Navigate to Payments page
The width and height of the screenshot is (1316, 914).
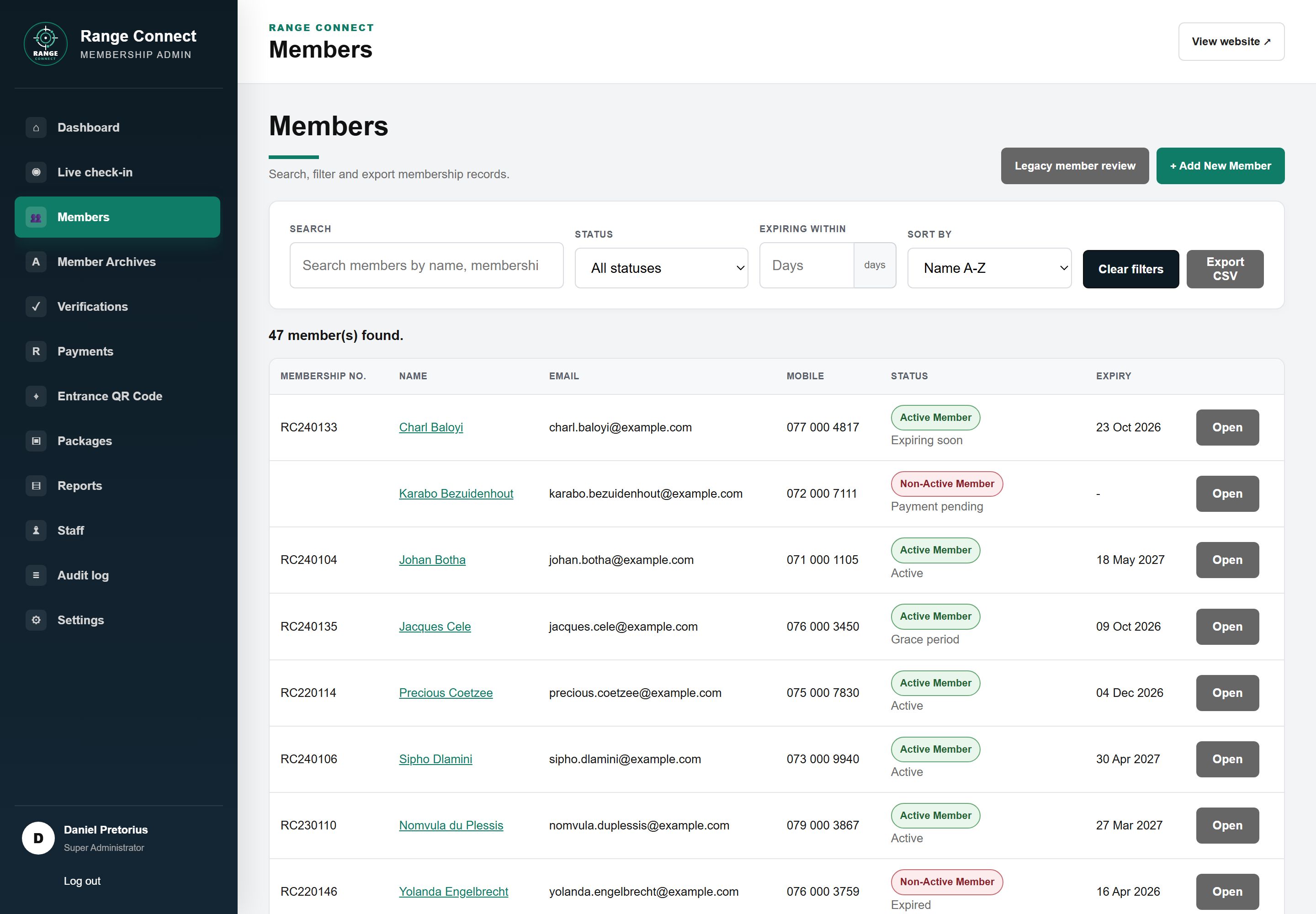click(117, 351)
